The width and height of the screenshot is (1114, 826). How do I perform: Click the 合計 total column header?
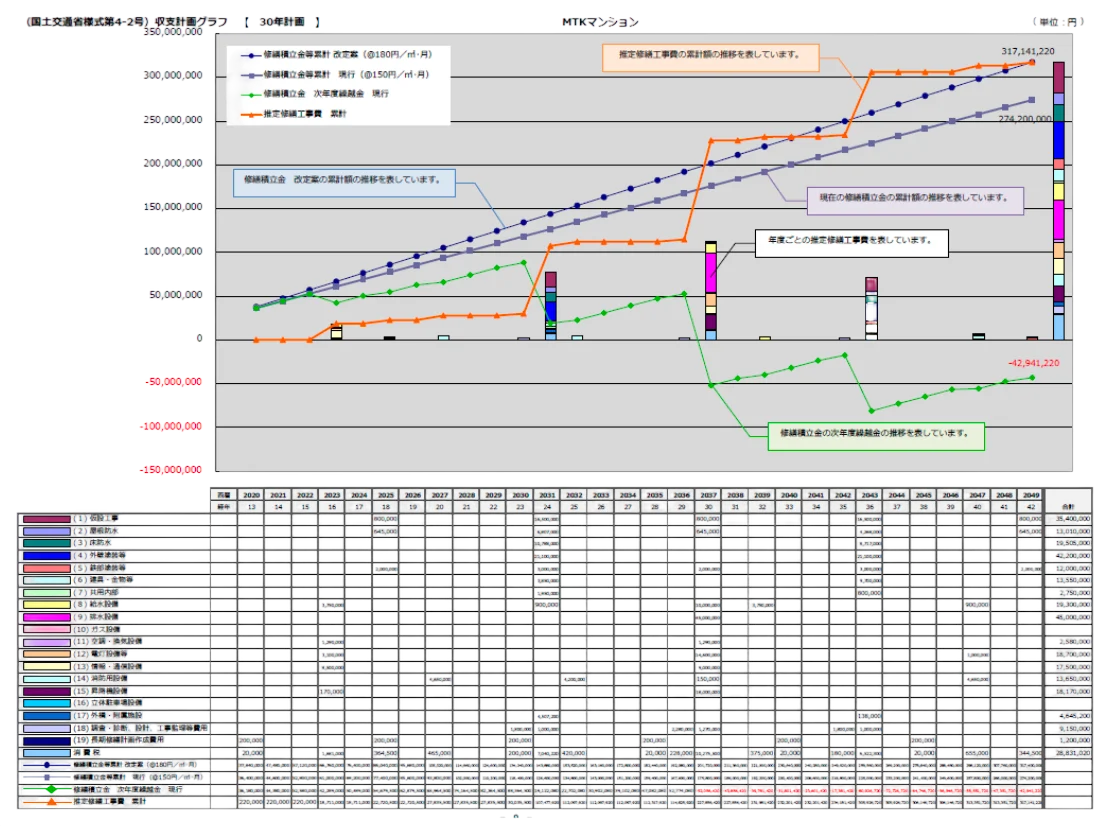1068,507
